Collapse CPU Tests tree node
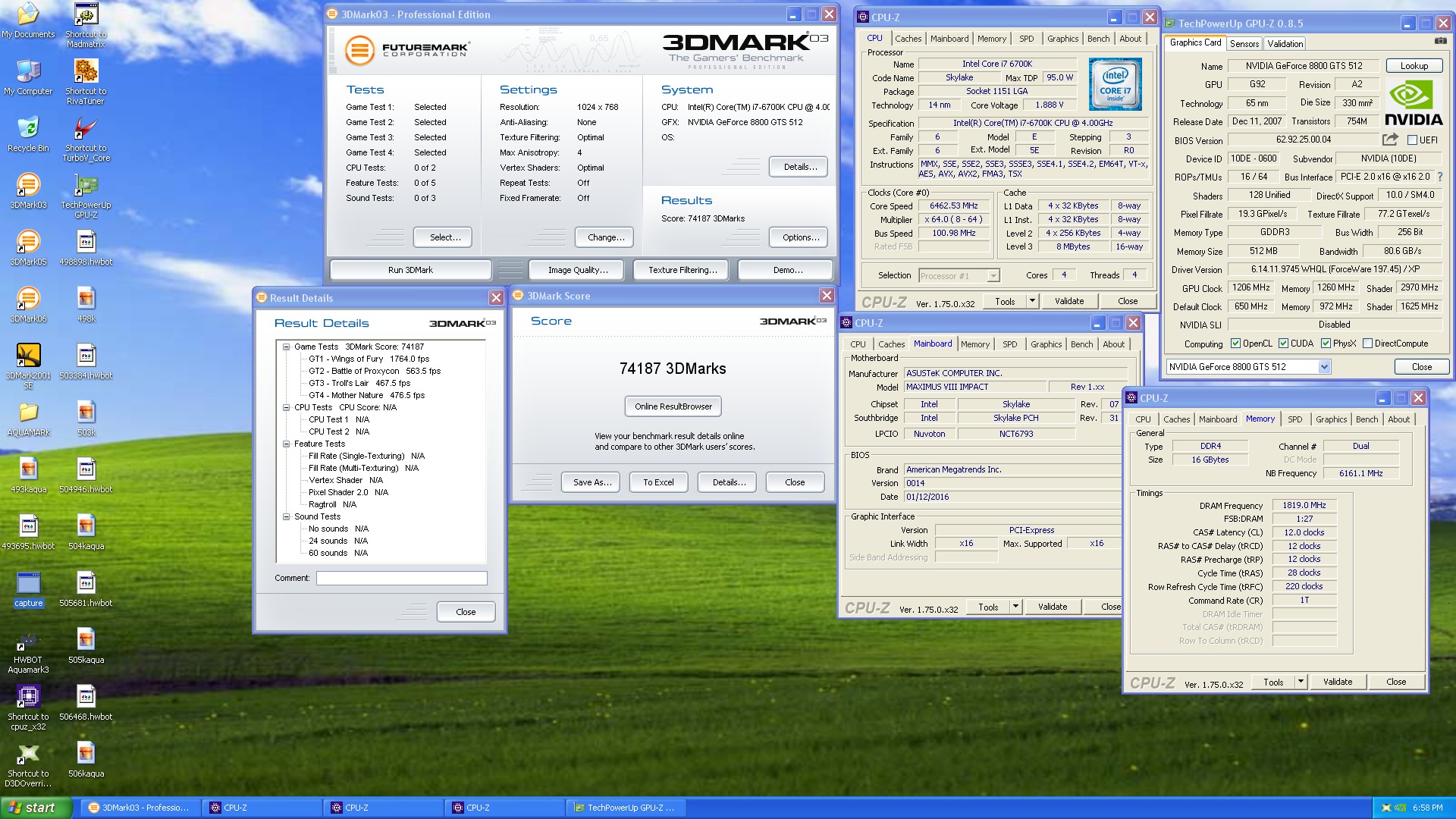This screenshot has width=1456, height=819. coord(286,407)
